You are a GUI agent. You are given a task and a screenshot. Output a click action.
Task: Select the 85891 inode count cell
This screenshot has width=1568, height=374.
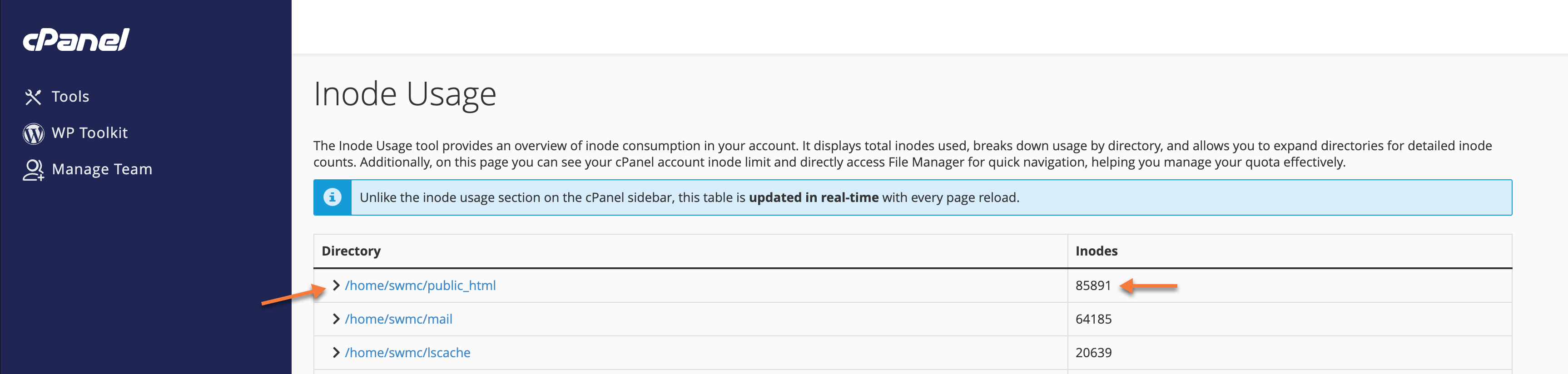(1093, 285)
